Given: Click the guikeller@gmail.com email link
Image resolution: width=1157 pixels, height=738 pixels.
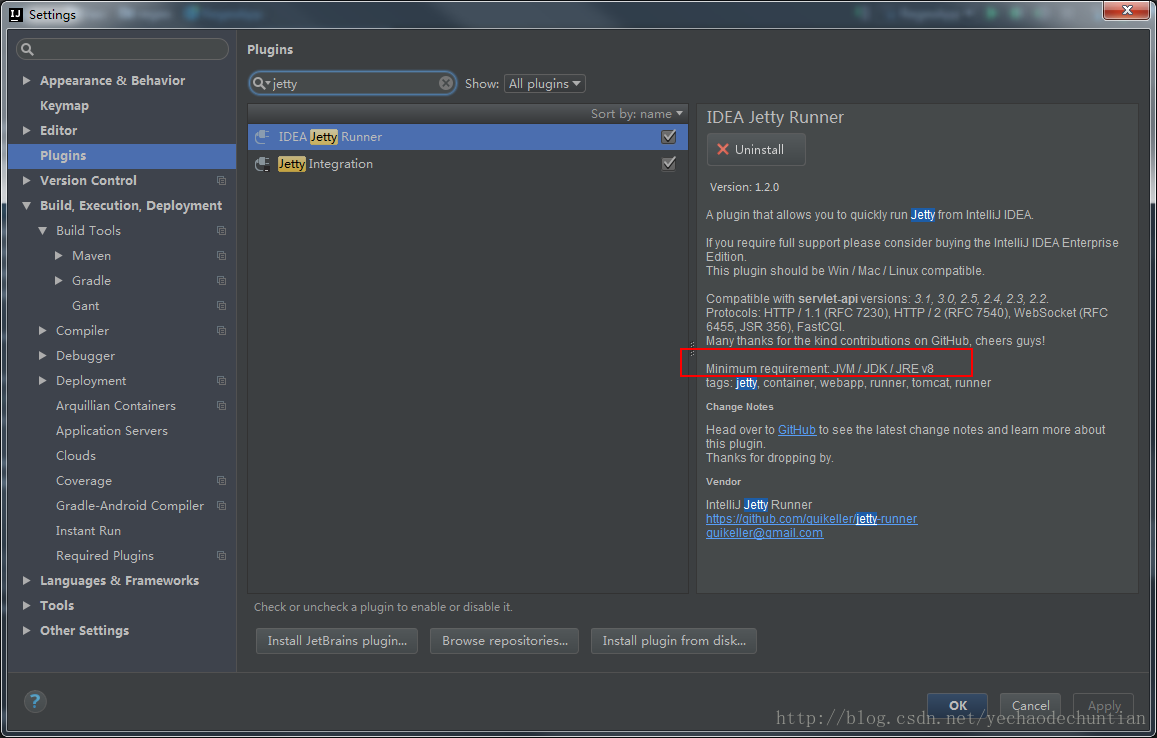Looking at the screenshot, I should point(764,533).
